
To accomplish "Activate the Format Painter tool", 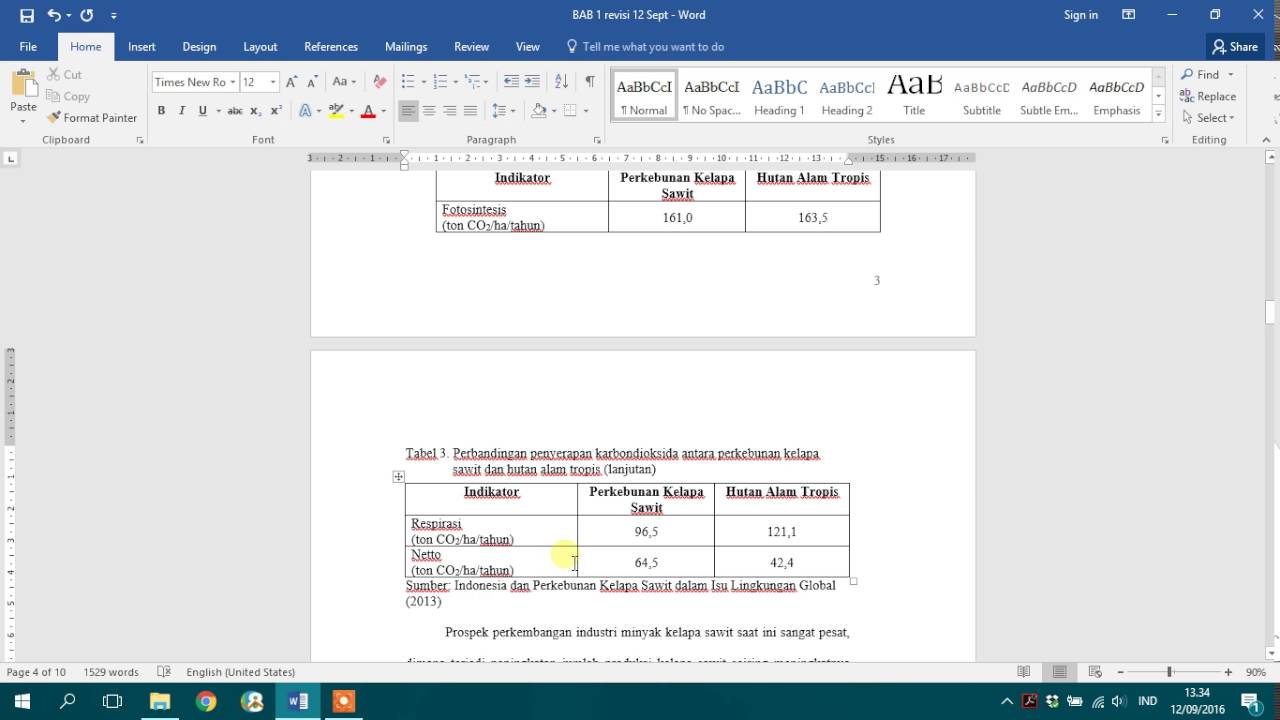I will (92, 118).
